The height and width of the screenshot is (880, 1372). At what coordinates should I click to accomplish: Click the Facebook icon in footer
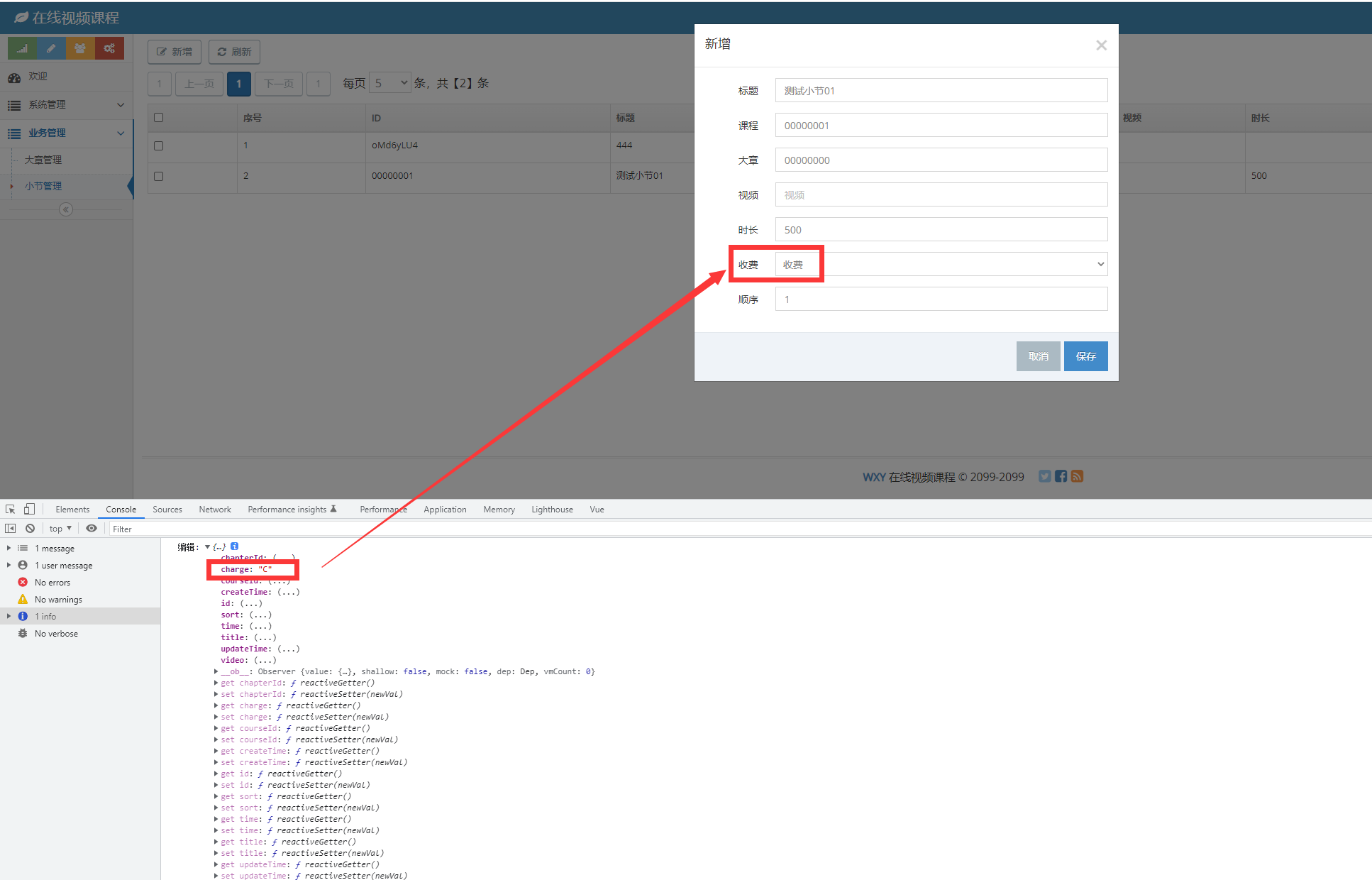[x=1061, y=476]
